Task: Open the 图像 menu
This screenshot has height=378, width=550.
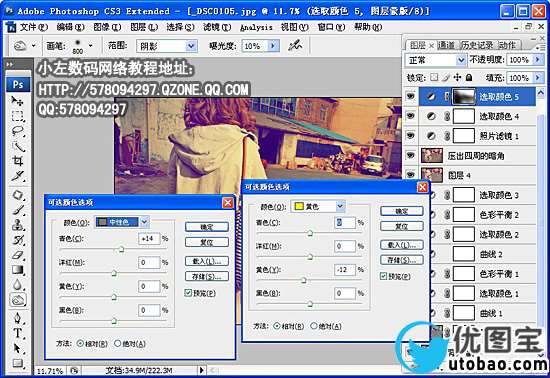Action: click(x=107, y=27)
